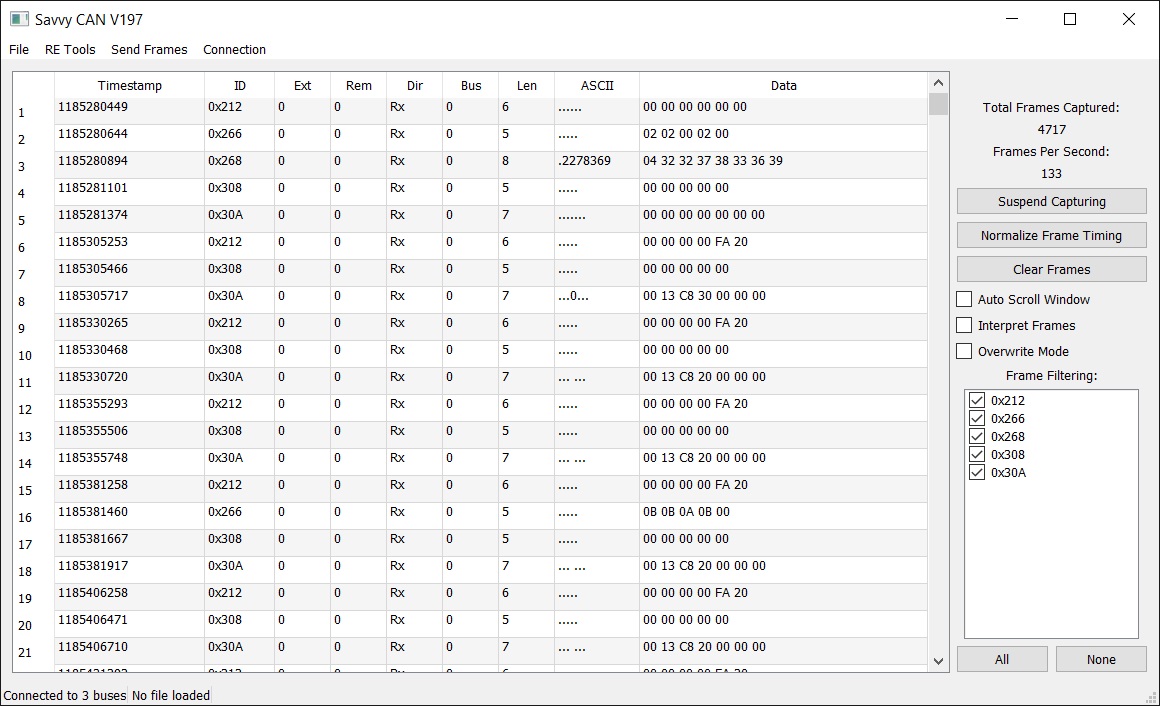The width and height of the screenshot is (1160, 706).
Task: Open the RE Tools menu
Action: pyautogui.click(x=70, y=49)
